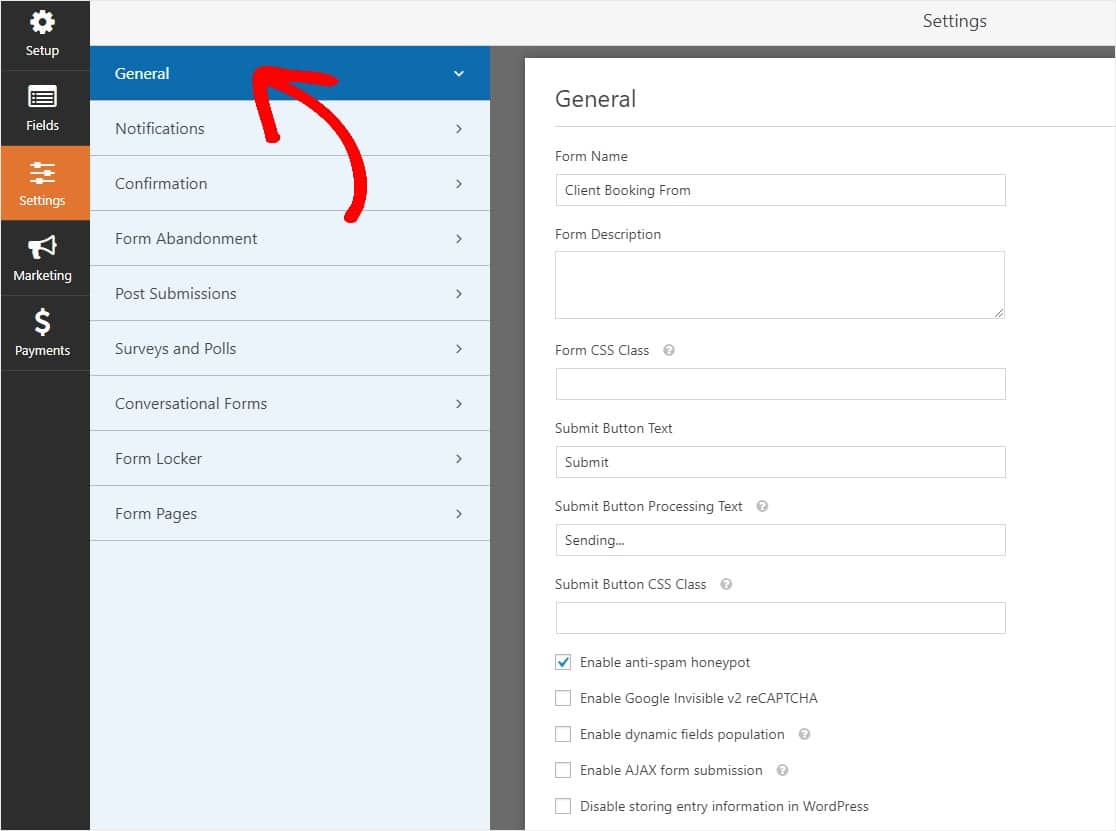Open the Notifications settings section

(x=290, y=129)
